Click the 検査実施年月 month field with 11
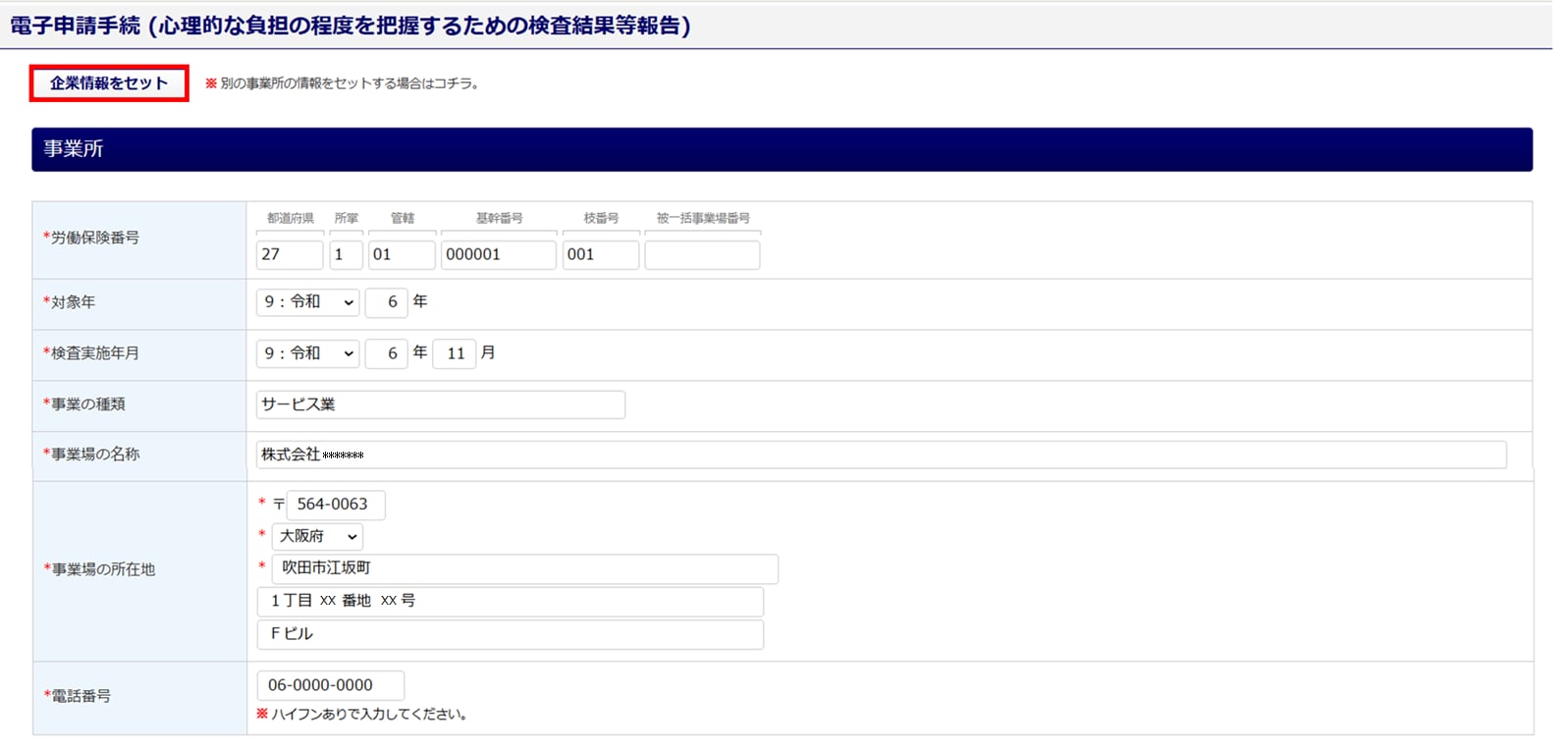The image size is (1568, 749). click(x=455, y=353)
